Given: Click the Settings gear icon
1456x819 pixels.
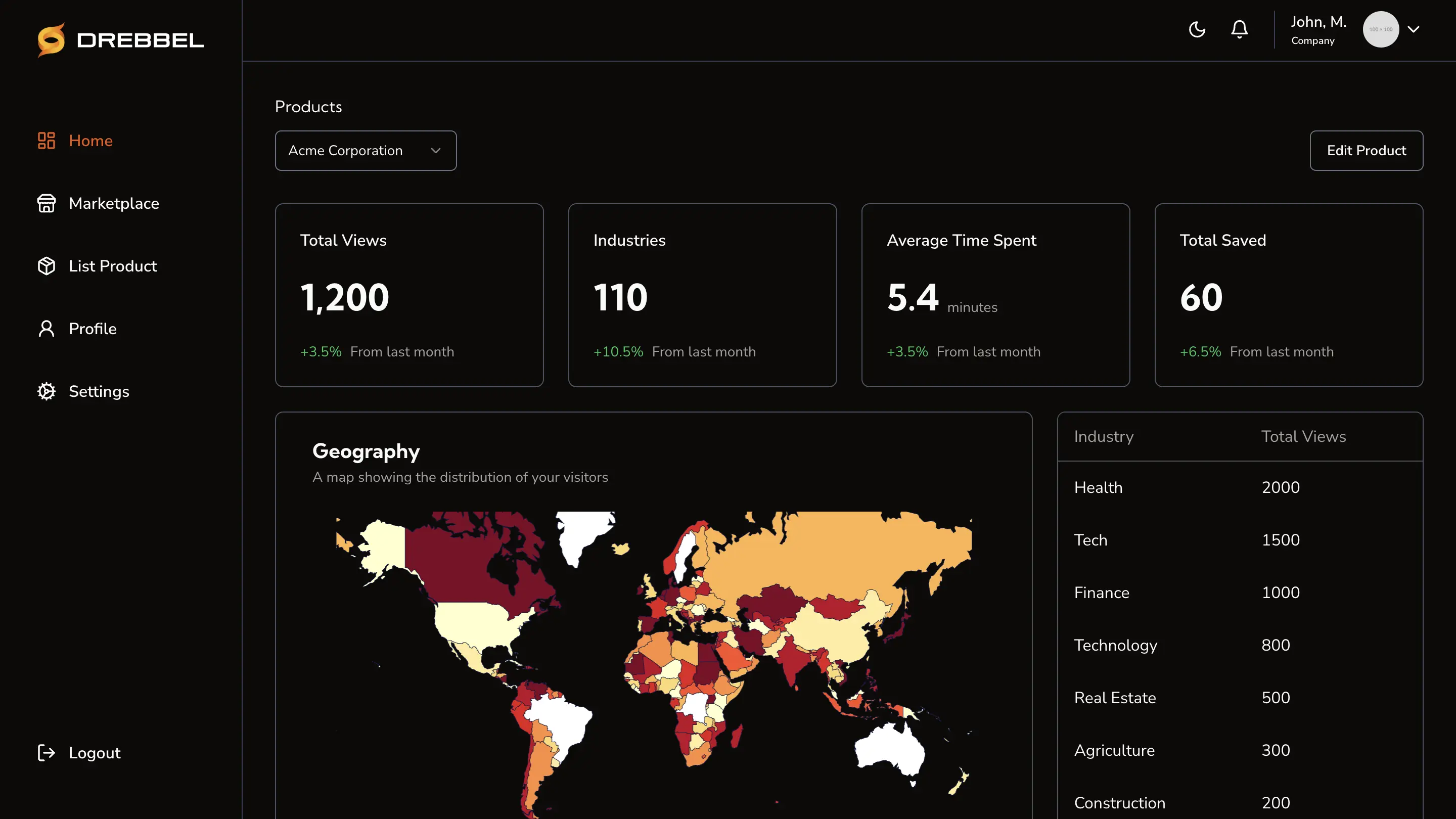Looking at the screenshot, I should point(47,392).
